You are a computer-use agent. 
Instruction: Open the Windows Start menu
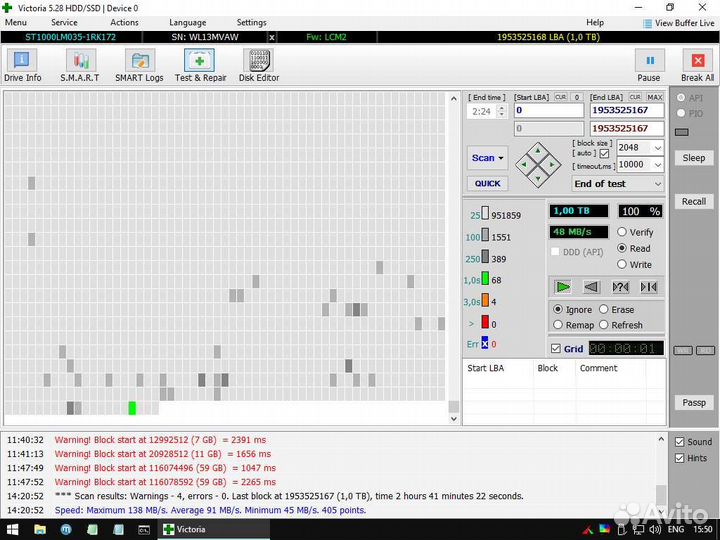12,529
